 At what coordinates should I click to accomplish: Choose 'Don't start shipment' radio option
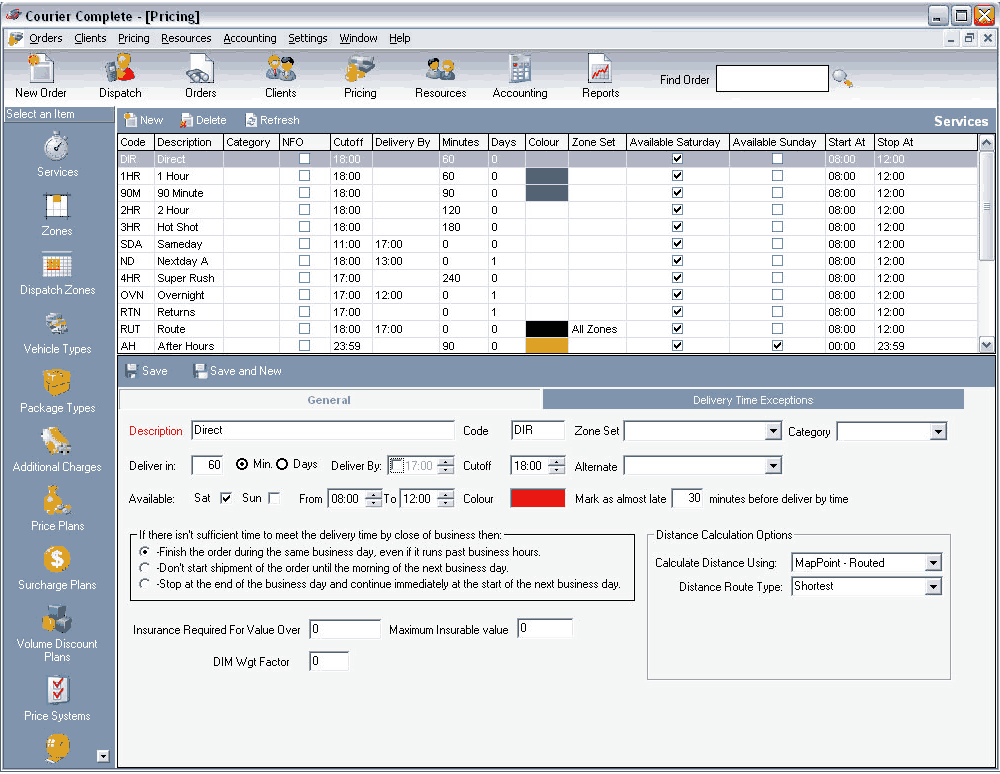(x=146, y=568)
